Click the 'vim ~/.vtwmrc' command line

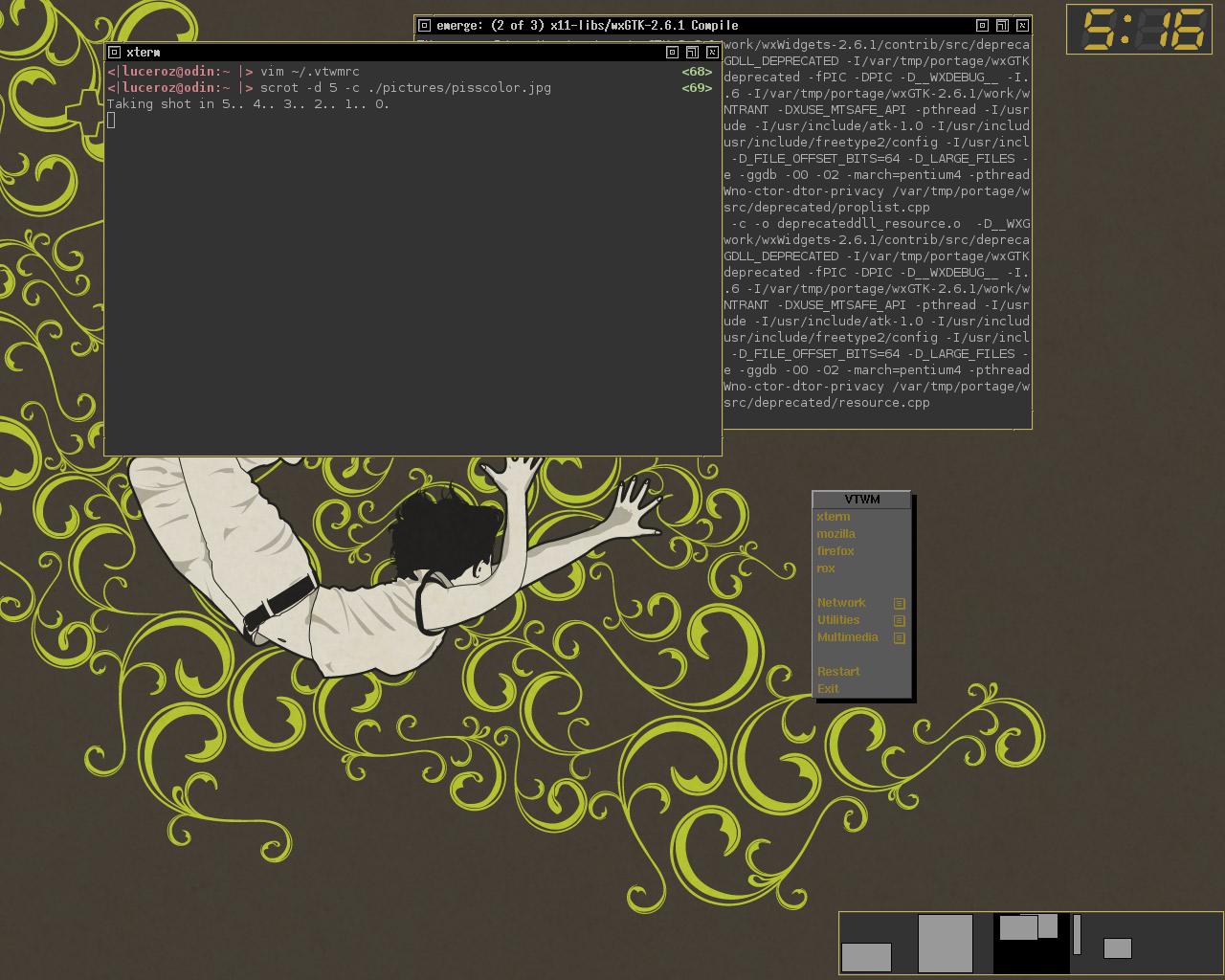point(310,72)
